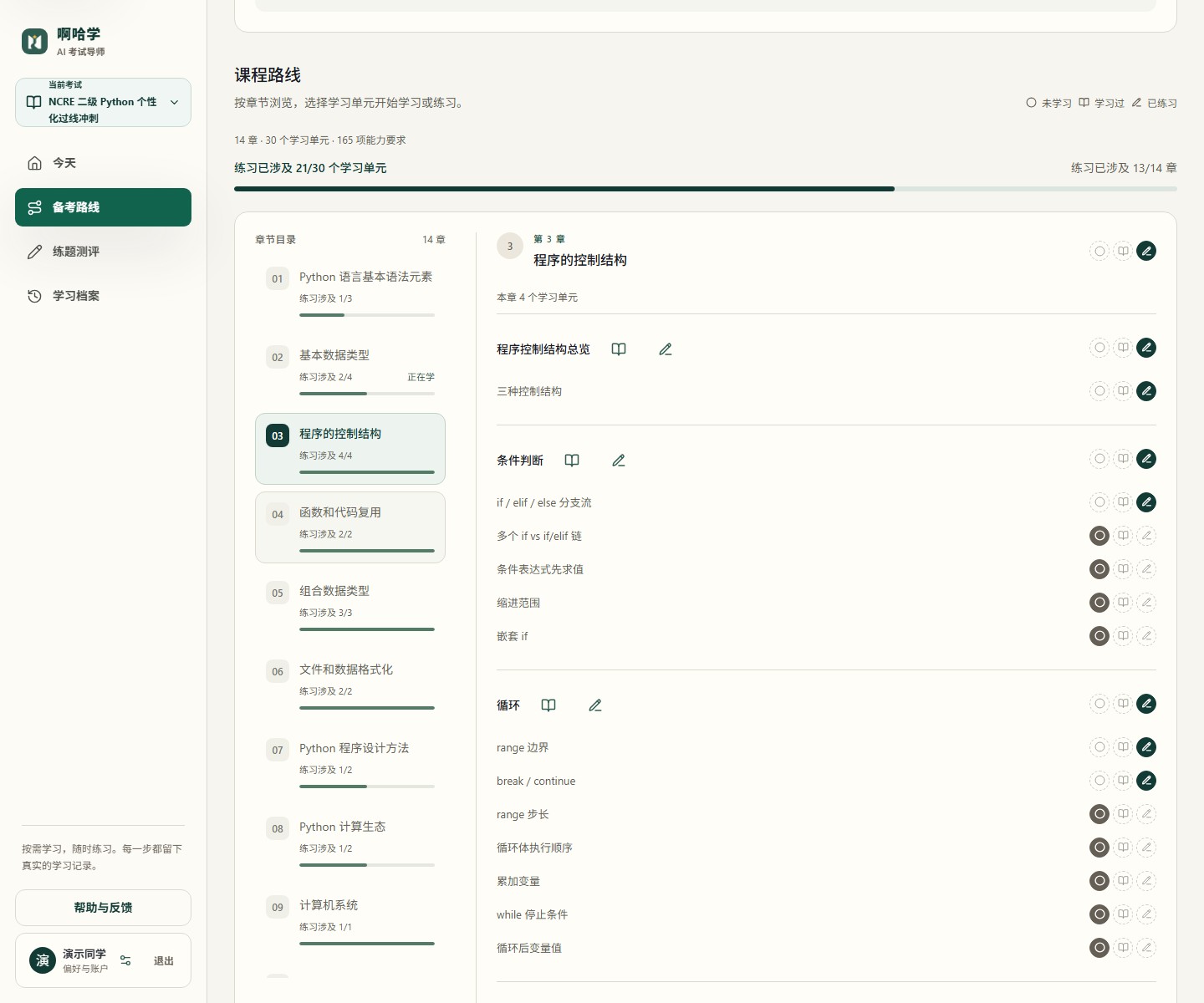The image size is (1204, 1003).
Task: Click the 帮助与反馈 button
Action: click(103, 908)
